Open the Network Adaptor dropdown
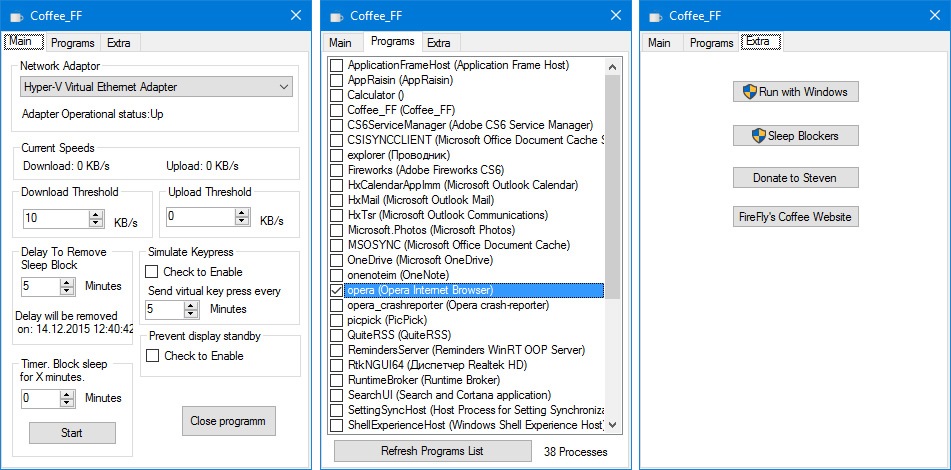This screenshot has height=470, width=951. tap(156, 87)
